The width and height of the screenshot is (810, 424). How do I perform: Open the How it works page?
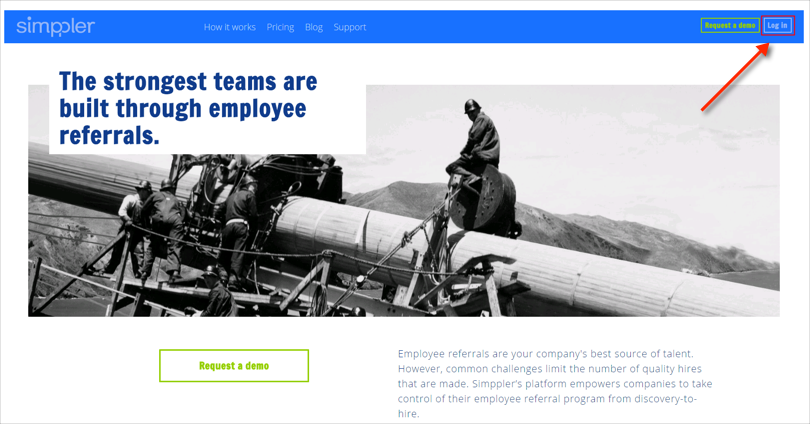point(229,27)
